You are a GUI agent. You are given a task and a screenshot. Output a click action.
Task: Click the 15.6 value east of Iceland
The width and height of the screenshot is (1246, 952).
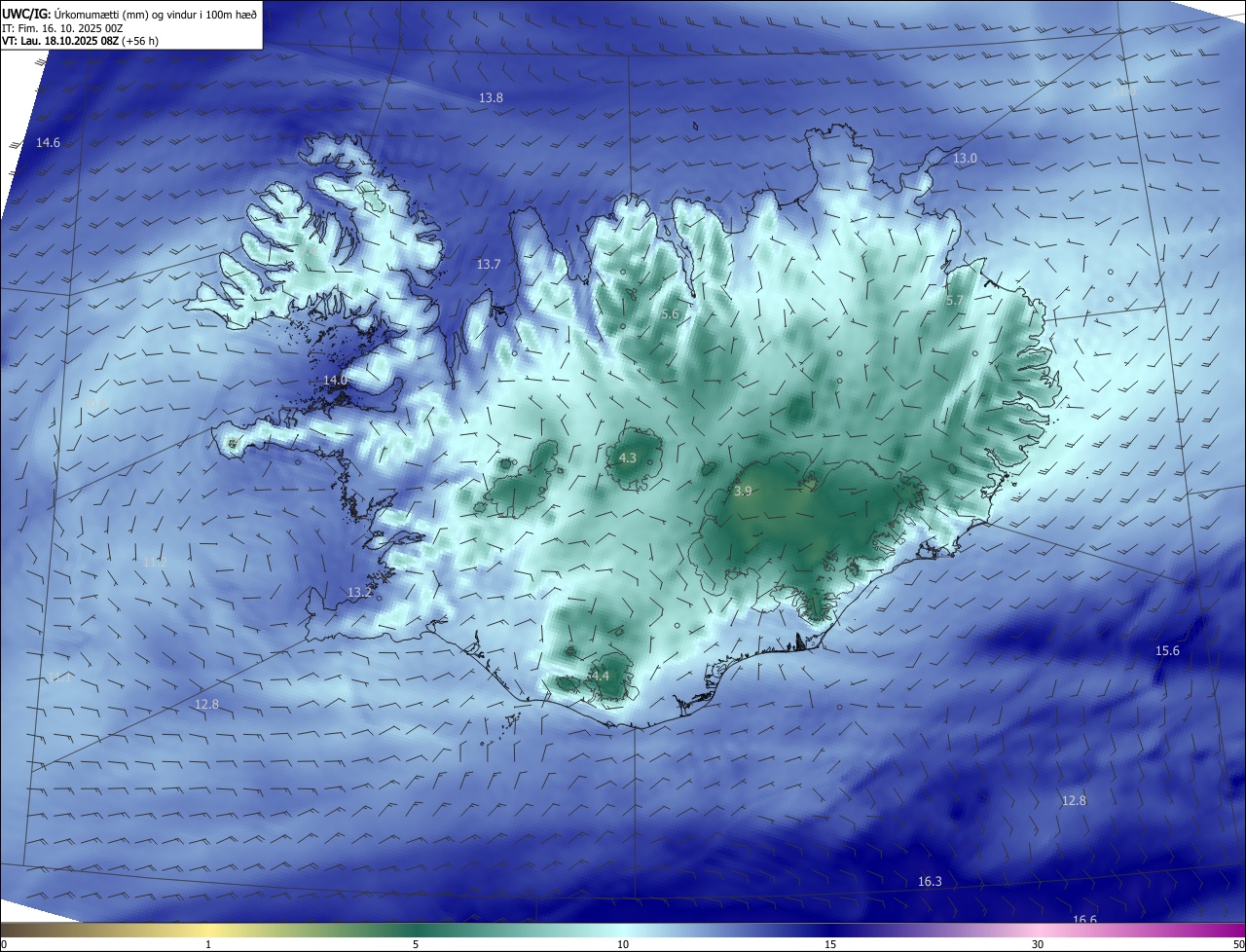(x=1167, y=650)
